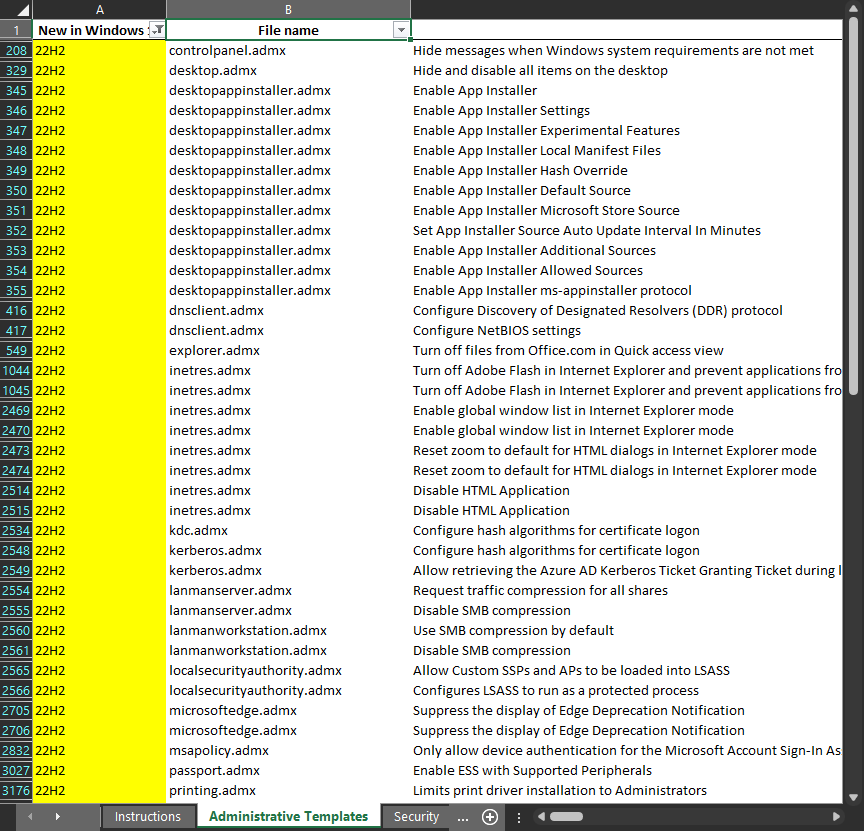Click the "22H2" cell in row 329

point(100,71)
